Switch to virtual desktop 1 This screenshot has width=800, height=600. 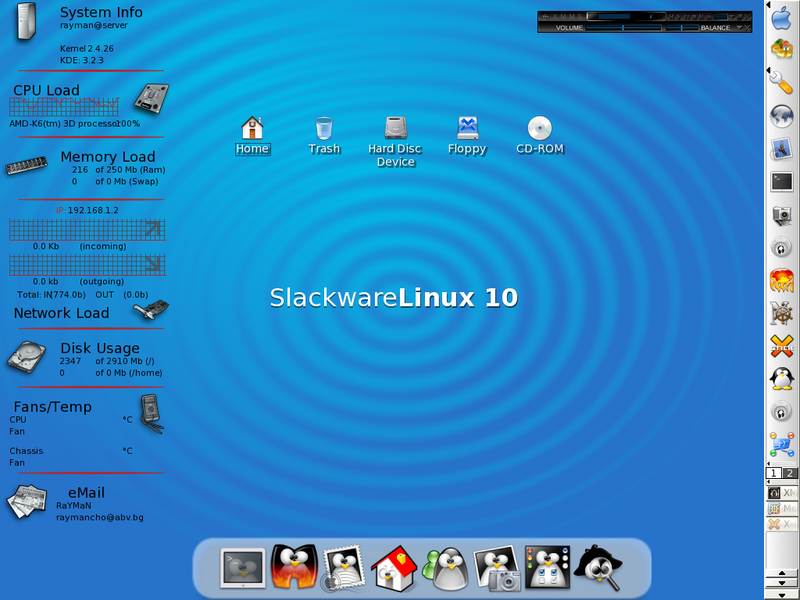click(774, 473)
